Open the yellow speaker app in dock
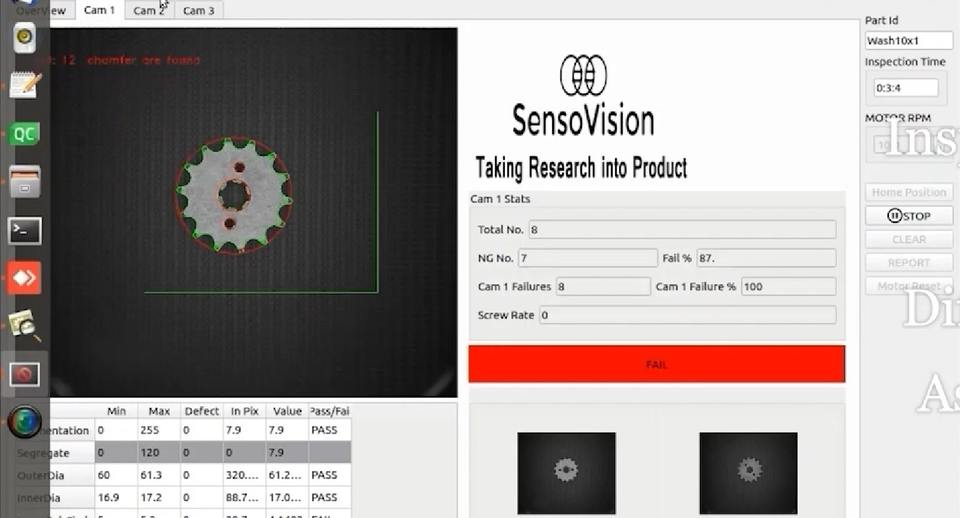960x518 pixels. tap(24, 37)
